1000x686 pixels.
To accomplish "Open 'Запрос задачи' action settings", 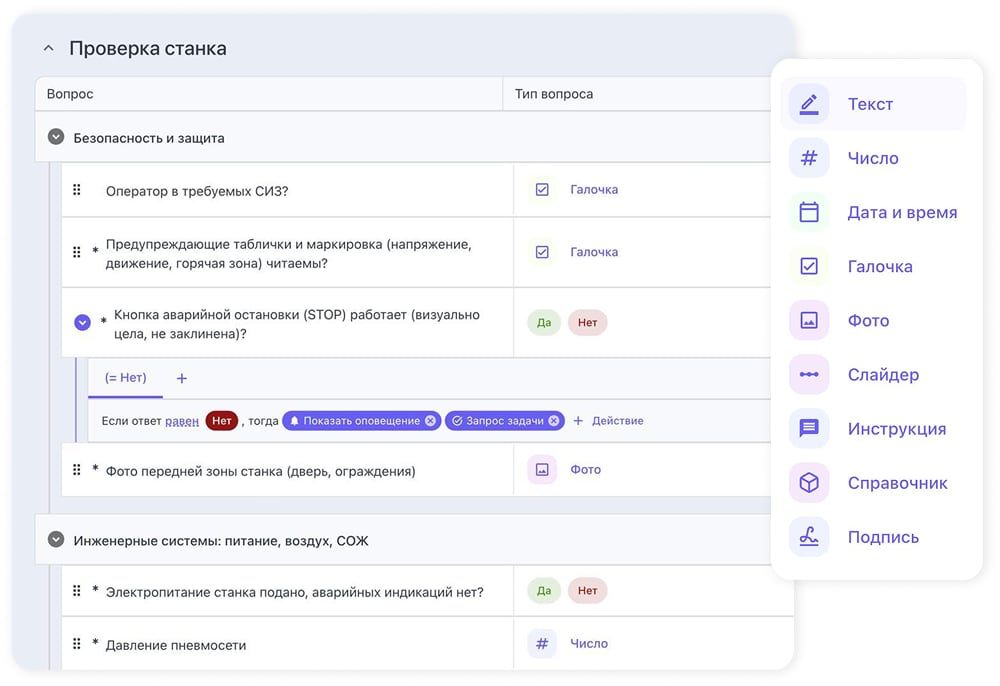I will 504,421.
